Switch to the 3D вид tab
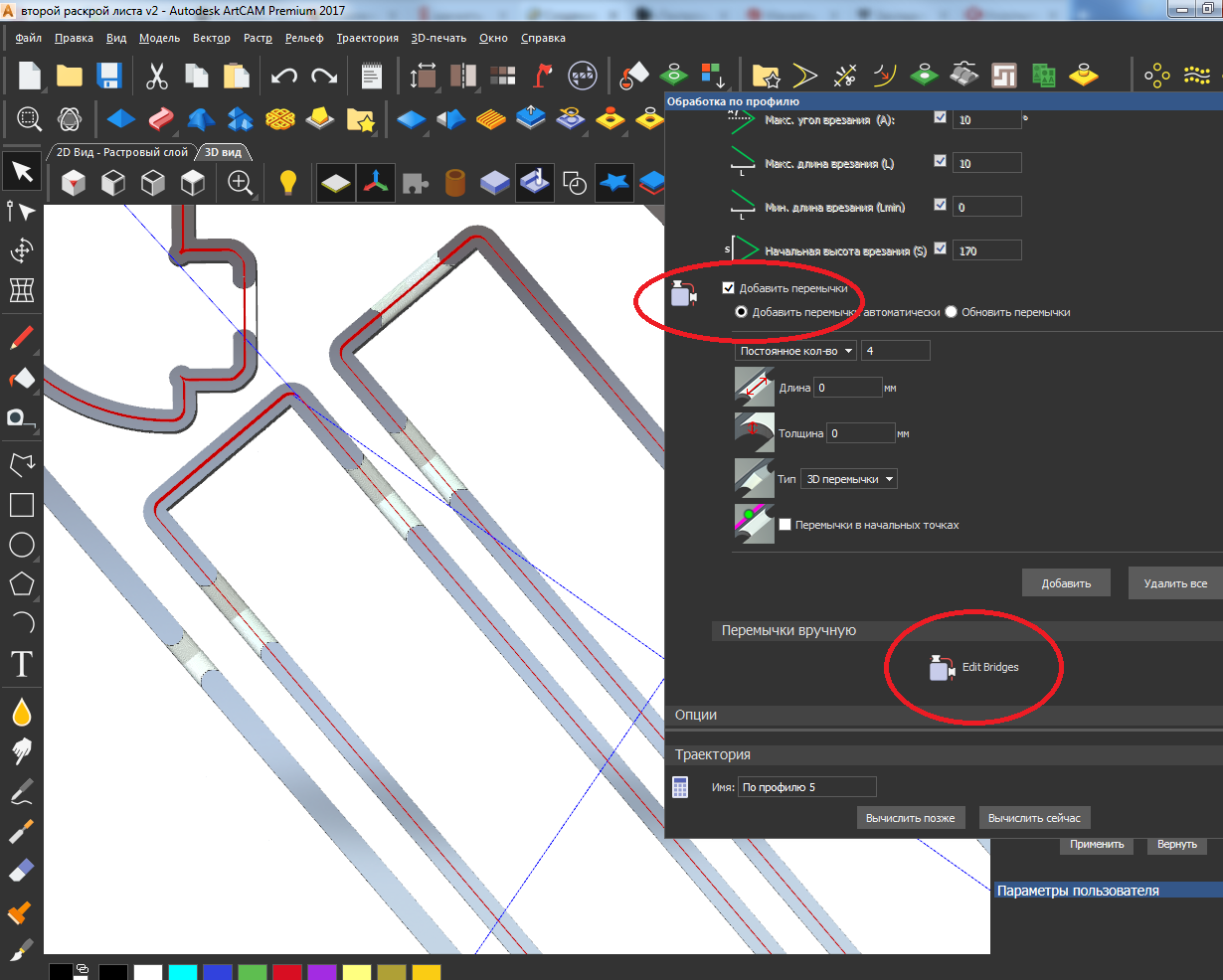Viewport: 1223px width, 980px height. [x=224, y=152]
